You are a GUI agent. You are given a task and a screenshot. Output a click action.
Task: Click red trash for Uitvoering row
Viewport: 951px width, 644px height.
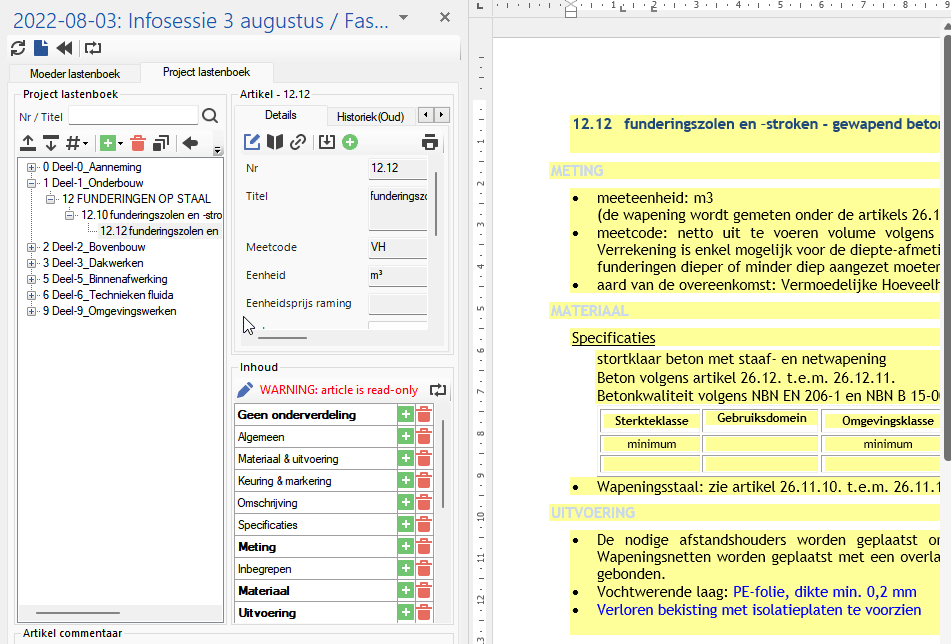pyautogui.click(x=424, y=612)
